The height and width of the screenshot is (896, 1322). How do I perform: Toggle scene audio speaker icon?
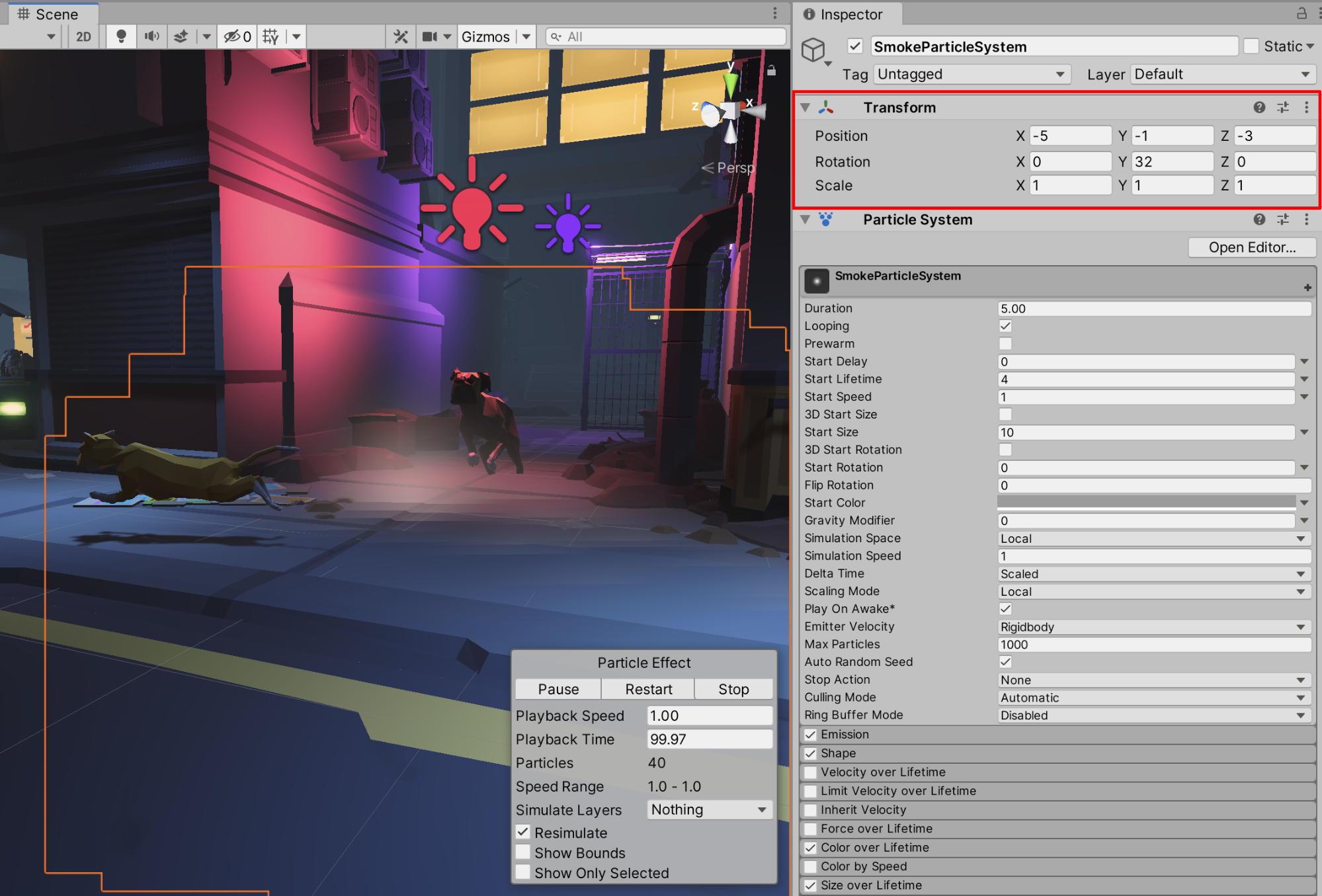pyautogui.click(x=151, y=36)
